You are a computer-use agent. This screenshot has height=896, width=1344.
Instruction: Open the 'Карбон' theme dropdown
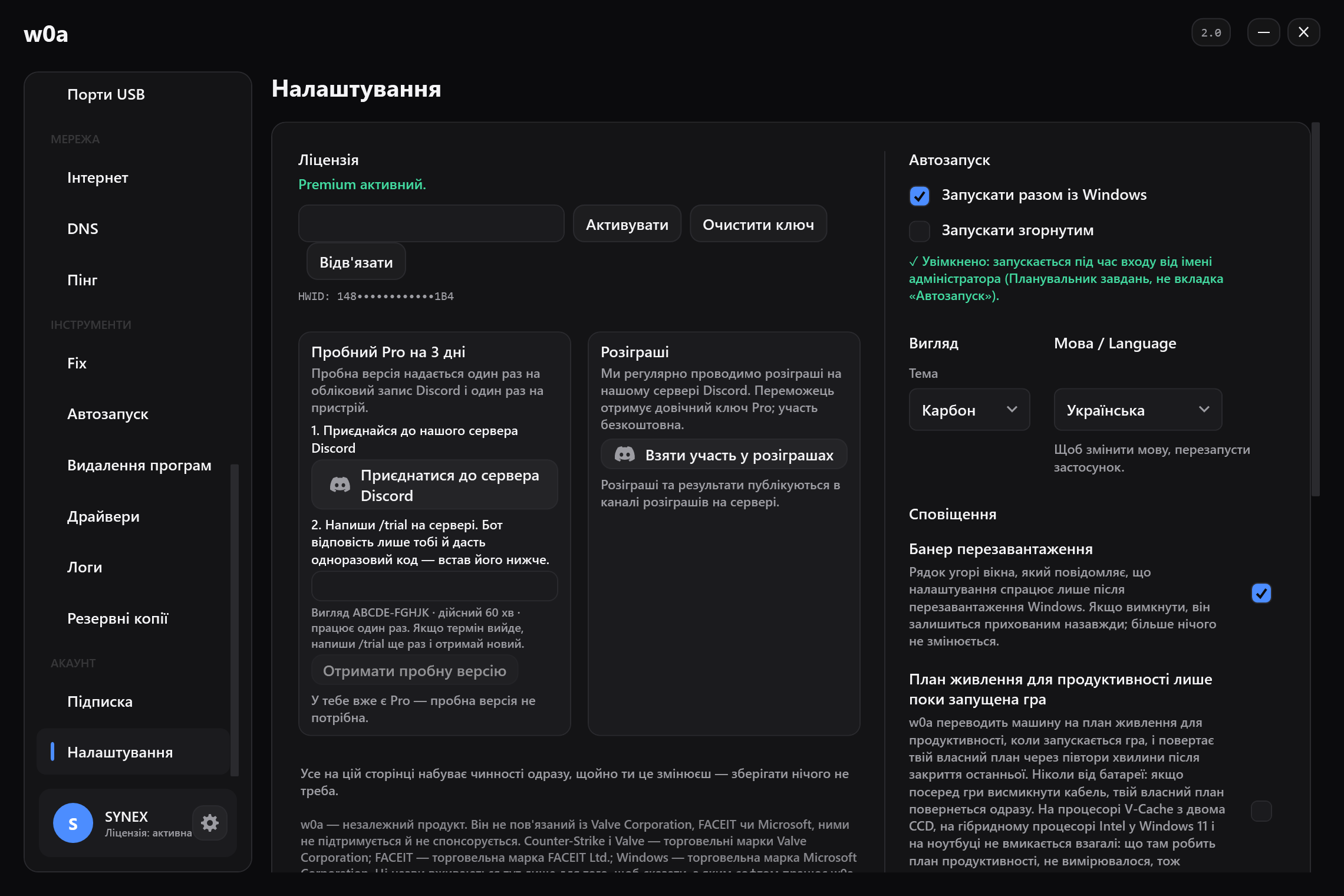point(969,410)
